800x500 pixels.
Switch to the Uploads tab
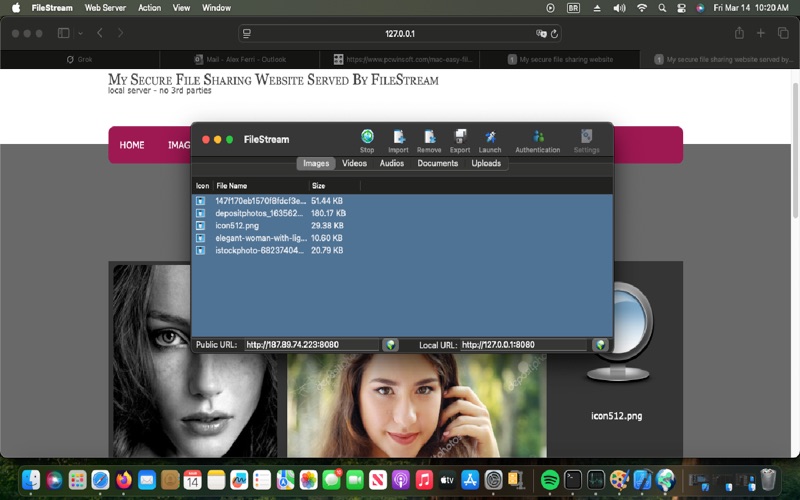pos(486,163)
